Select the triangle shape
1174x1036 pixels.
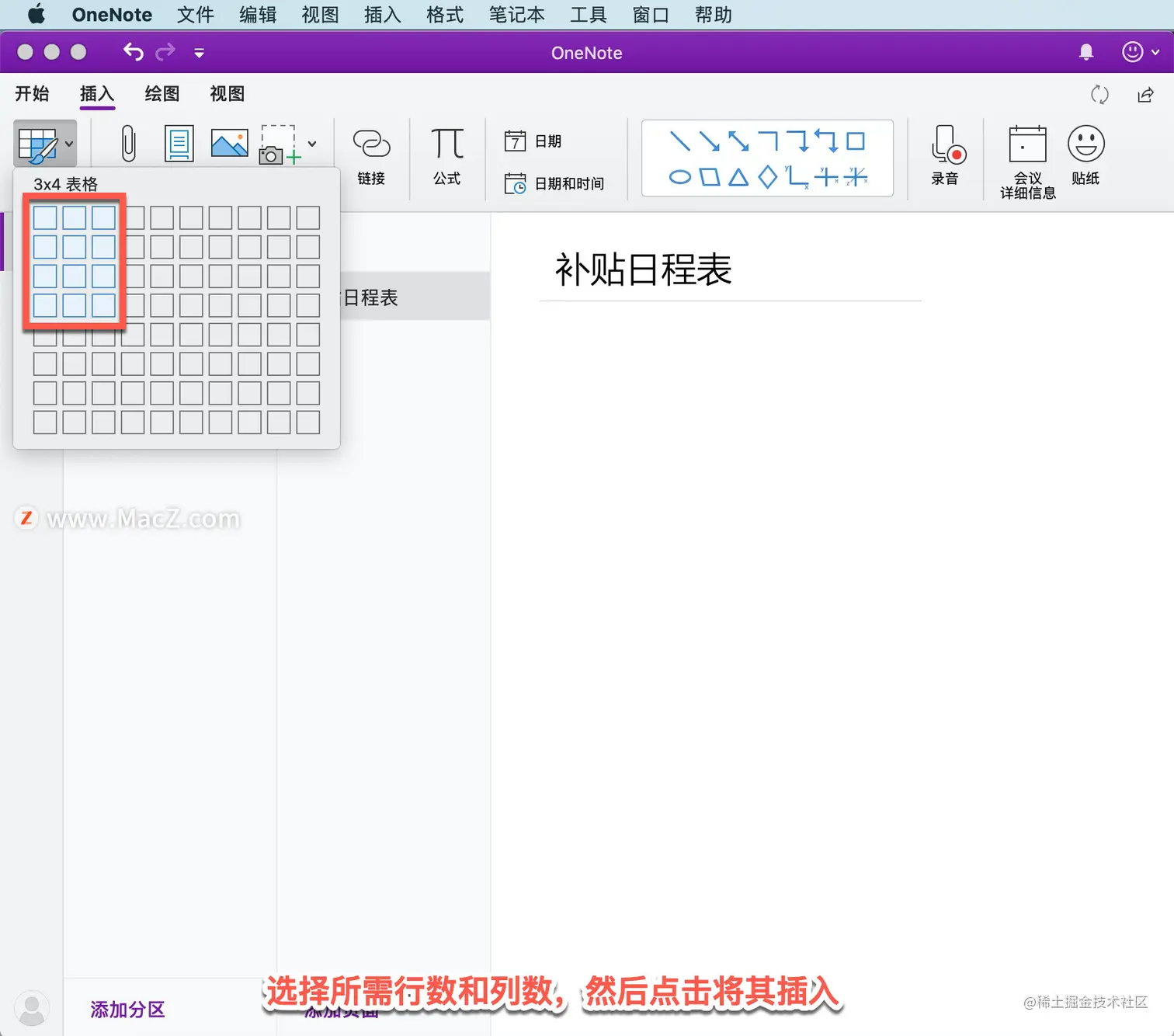click(738, 177)
